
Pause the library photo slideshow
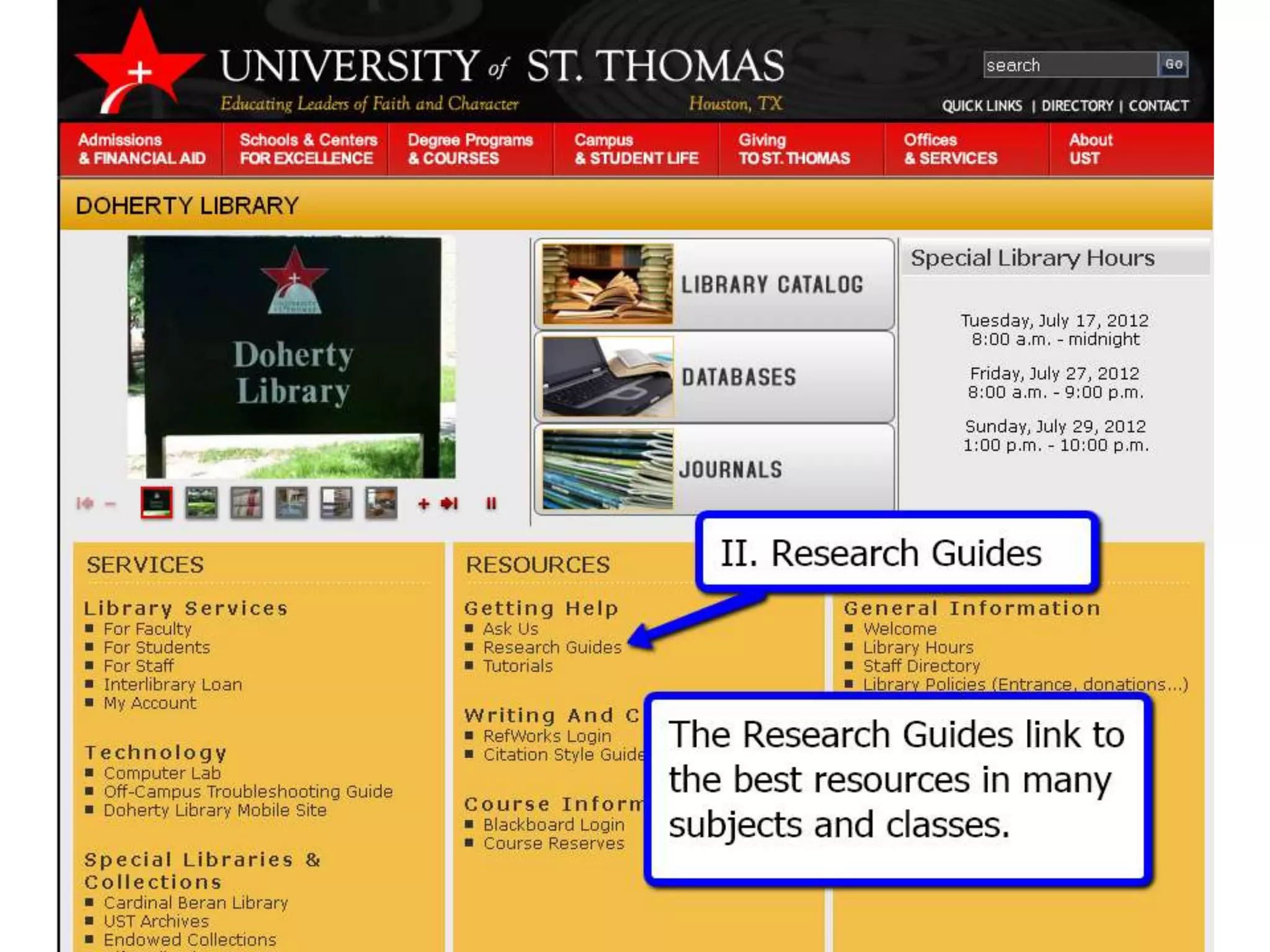(491, 503)
